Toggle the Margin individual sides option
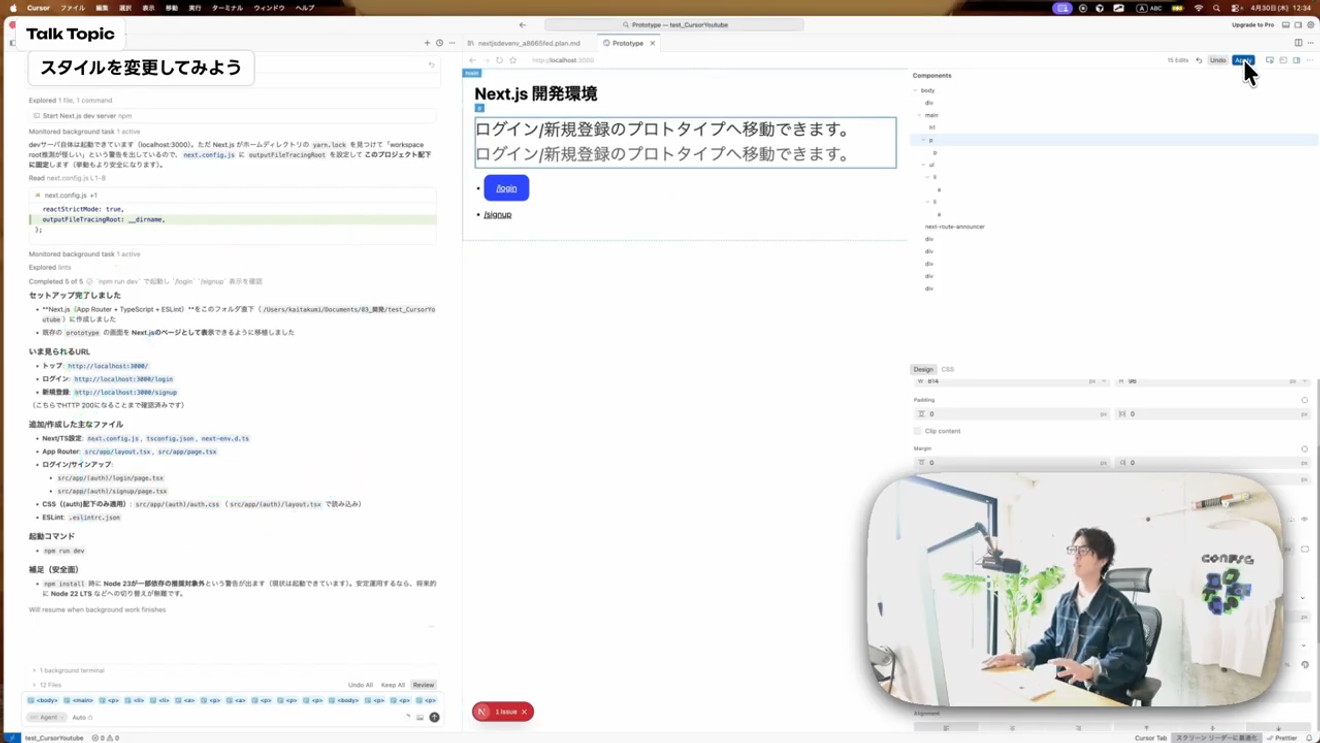Image resolution: width=1320 pixels, height=743 pixels. tap(1304, 449)
